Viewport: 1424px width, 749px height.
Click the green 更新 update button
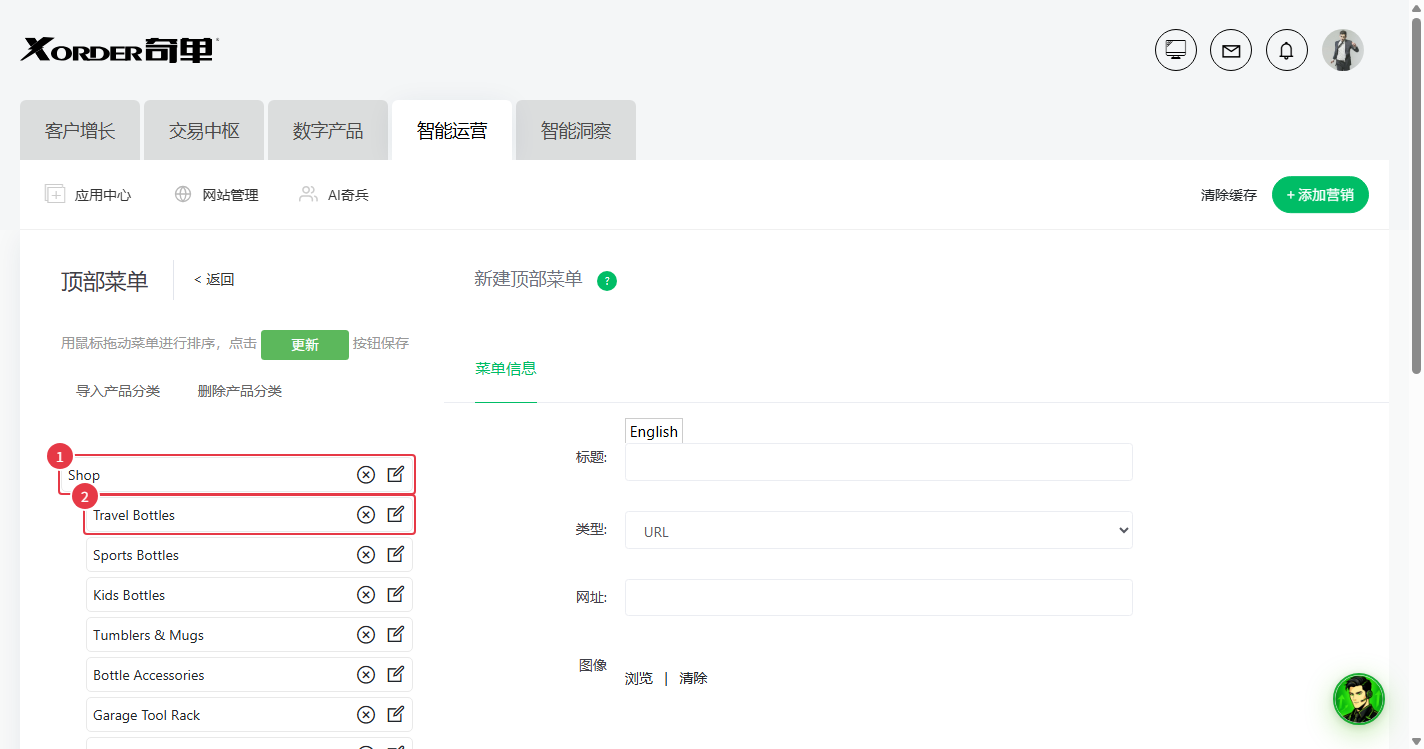click(x=305, y=344)
